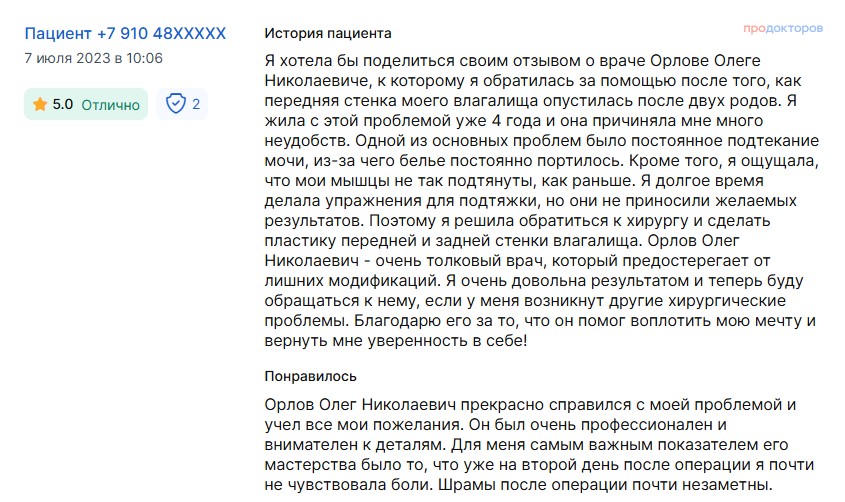Click the review date 7 июля 2023
The width and height of the screenshot is (845, 502).
[x=93, y=58]
